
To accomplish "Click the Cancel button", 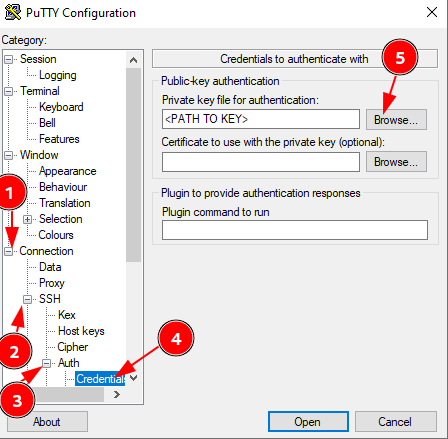I will [396, 422].
